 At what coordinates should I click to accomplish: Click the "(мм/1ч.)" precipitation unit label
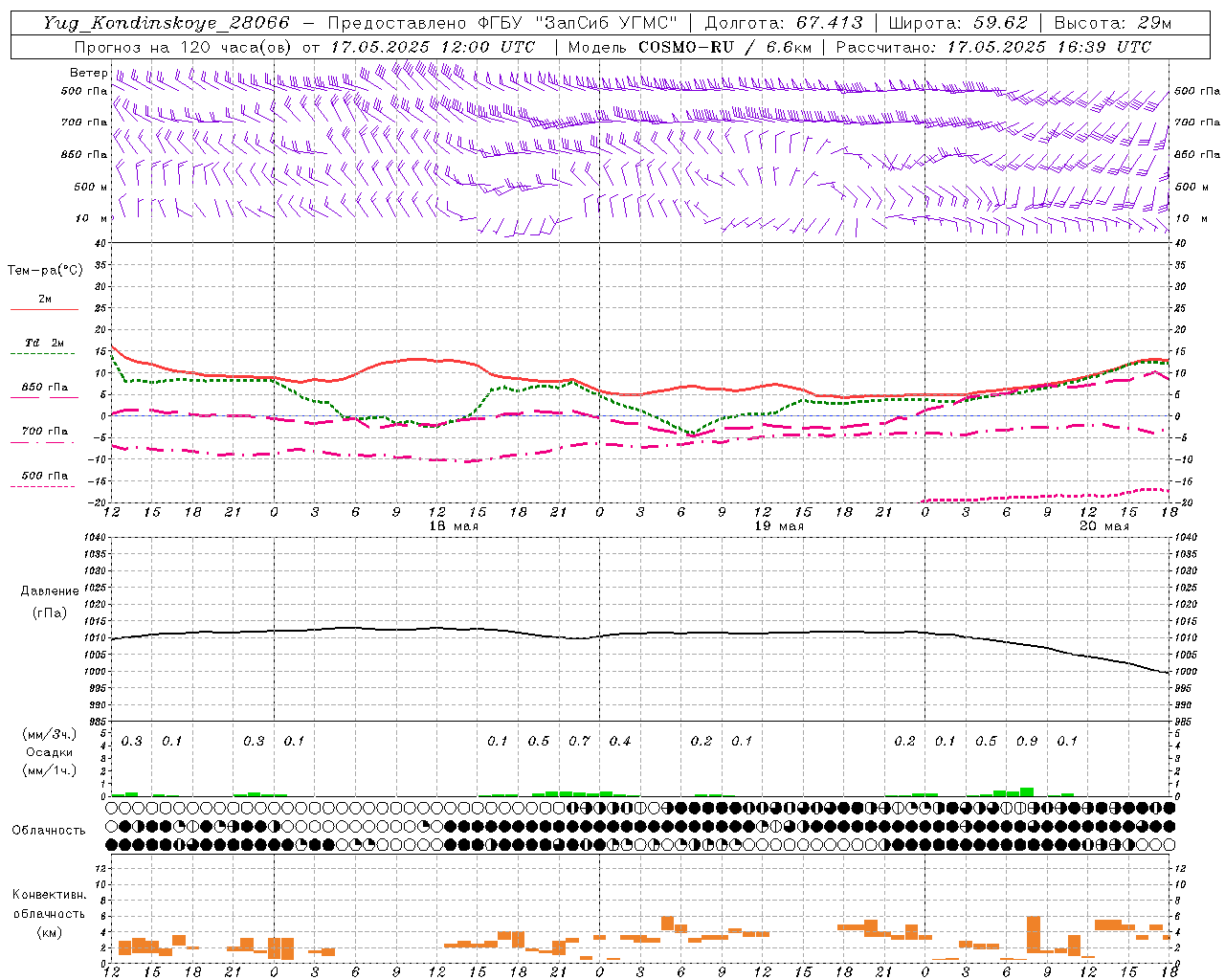point(50,770)
